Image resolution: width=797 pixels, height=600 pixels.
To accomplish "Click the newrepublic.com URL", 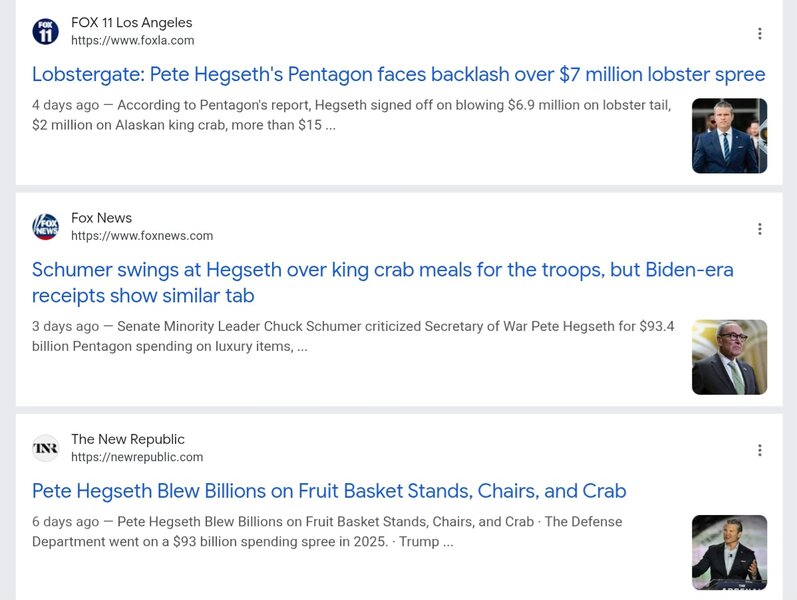I will pyautogui.click(x=137, y=457).
